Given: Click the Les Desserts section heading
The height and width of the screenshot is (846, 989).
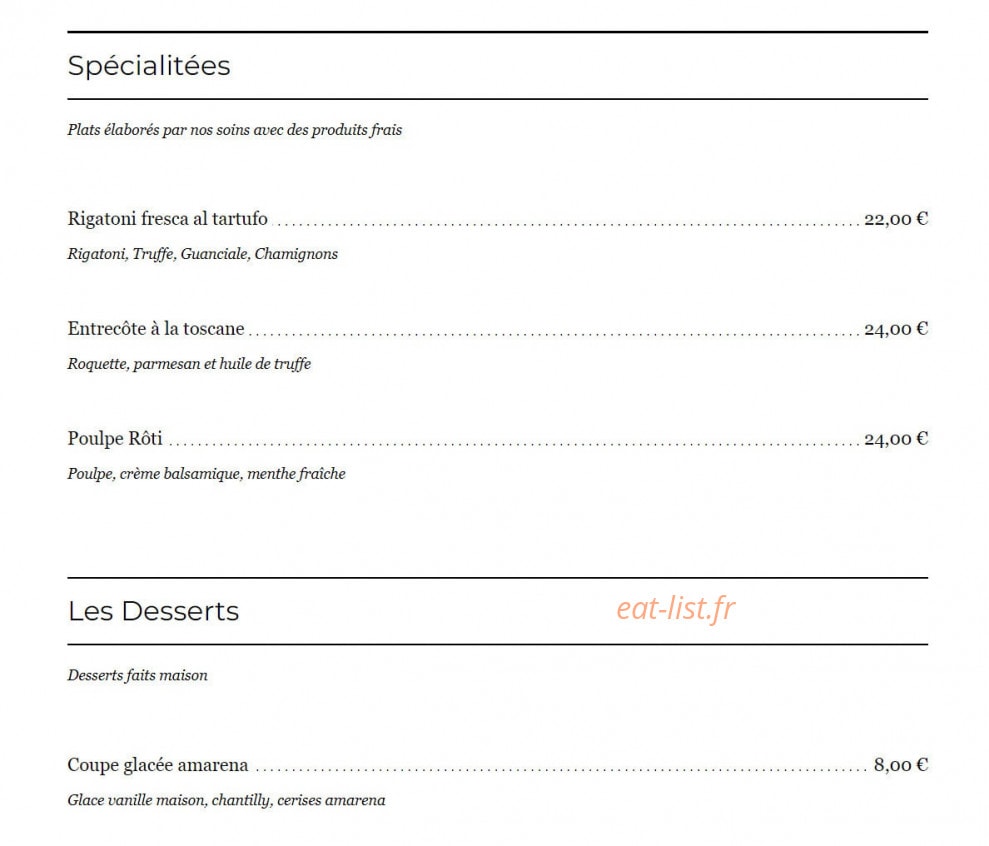Looking at the screenshot, I should tap(153, 611).
